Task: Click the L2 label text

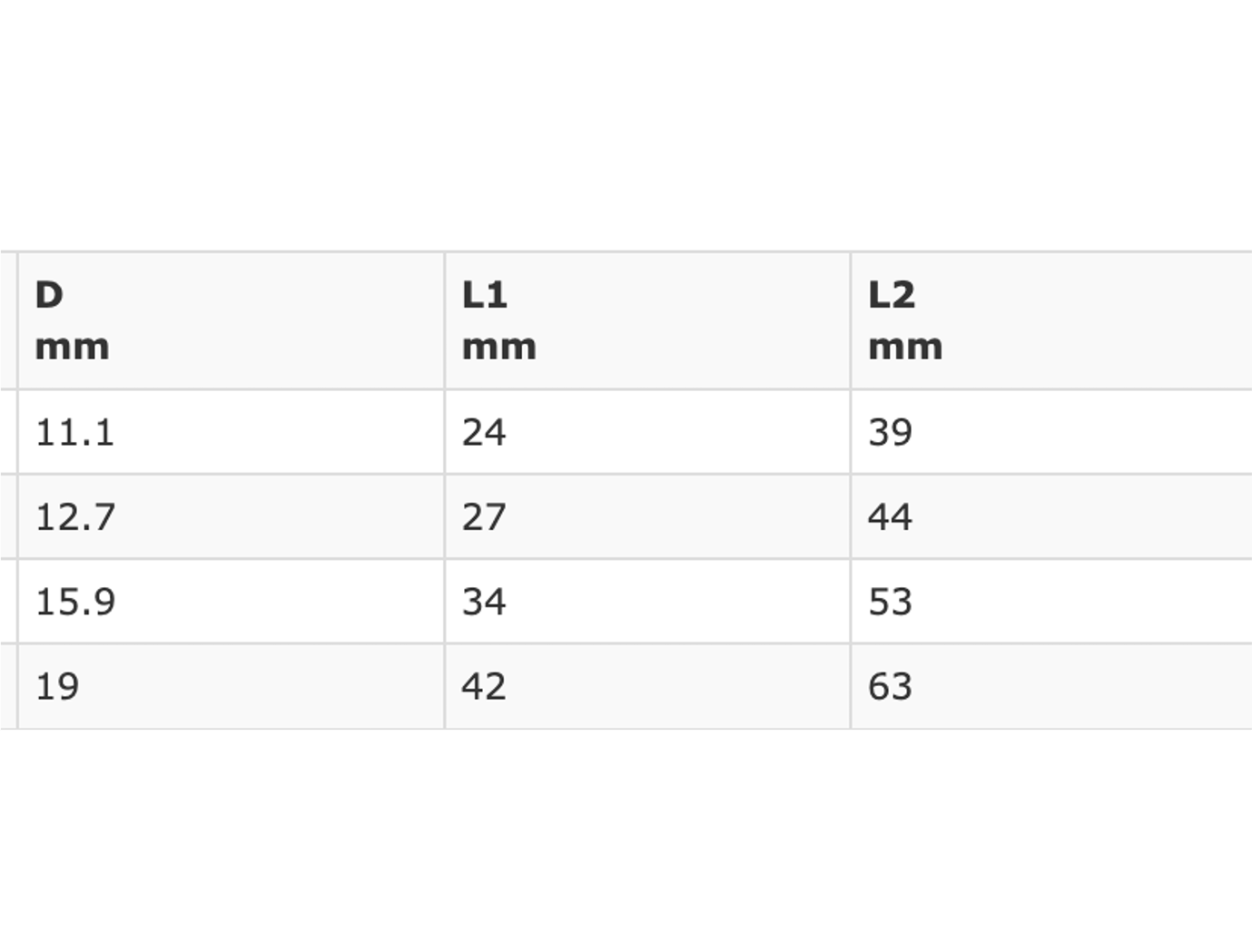Action: pos(892,295)
